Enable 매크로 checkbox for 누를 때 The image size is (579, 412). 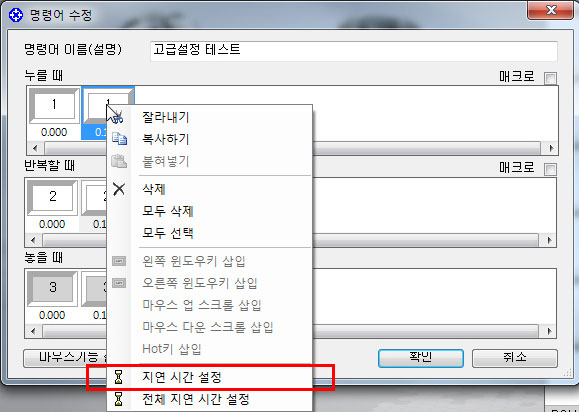pyautogui.click(x=550, y=78)
